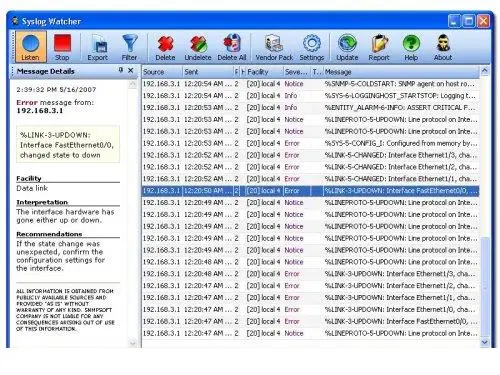Open the Export tool
Screen dimensions: 500x375
click(x=98, y=47)
